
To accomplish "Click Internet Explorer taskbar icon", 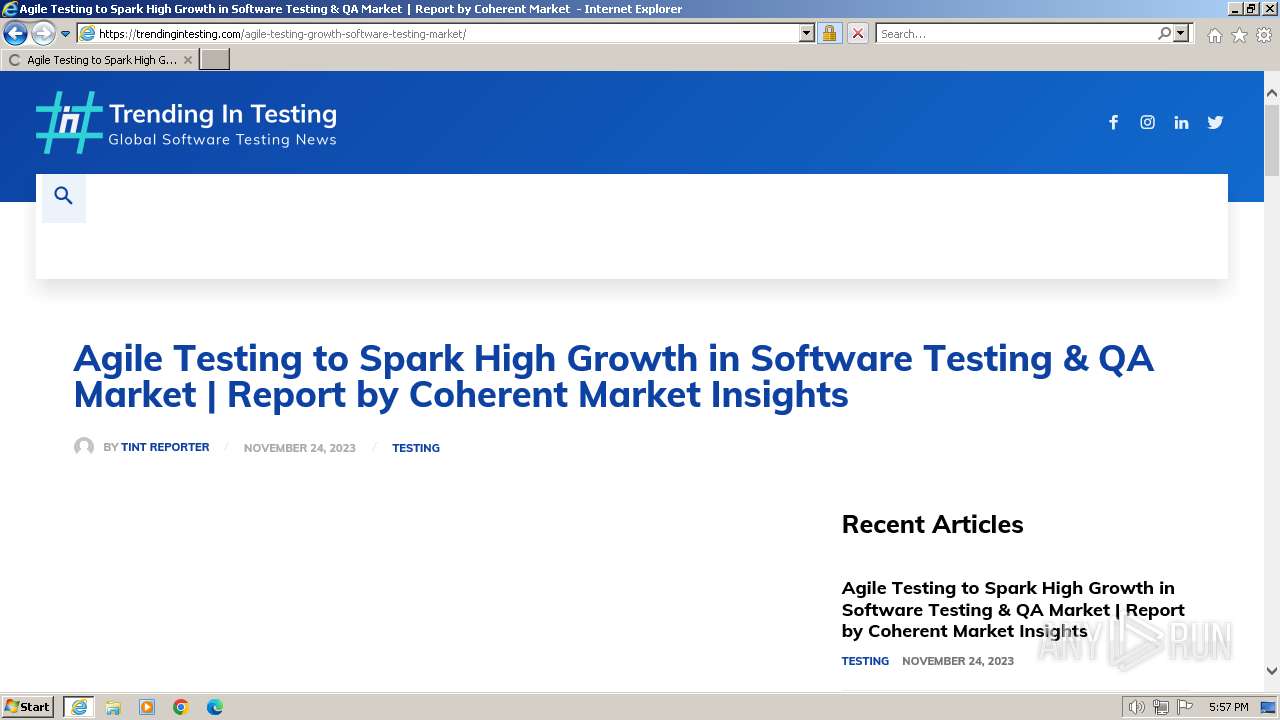I will pyautogui.click(x=79, y=707).
